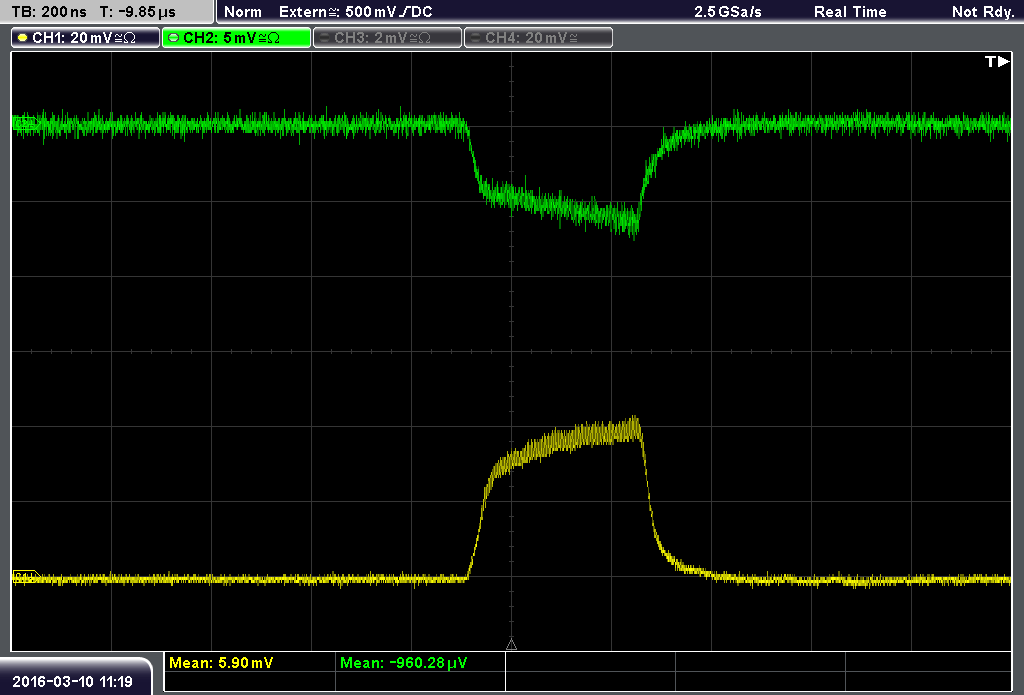Click the TB: 200 ns timebase readout
1024x695 pixels.
49,12
